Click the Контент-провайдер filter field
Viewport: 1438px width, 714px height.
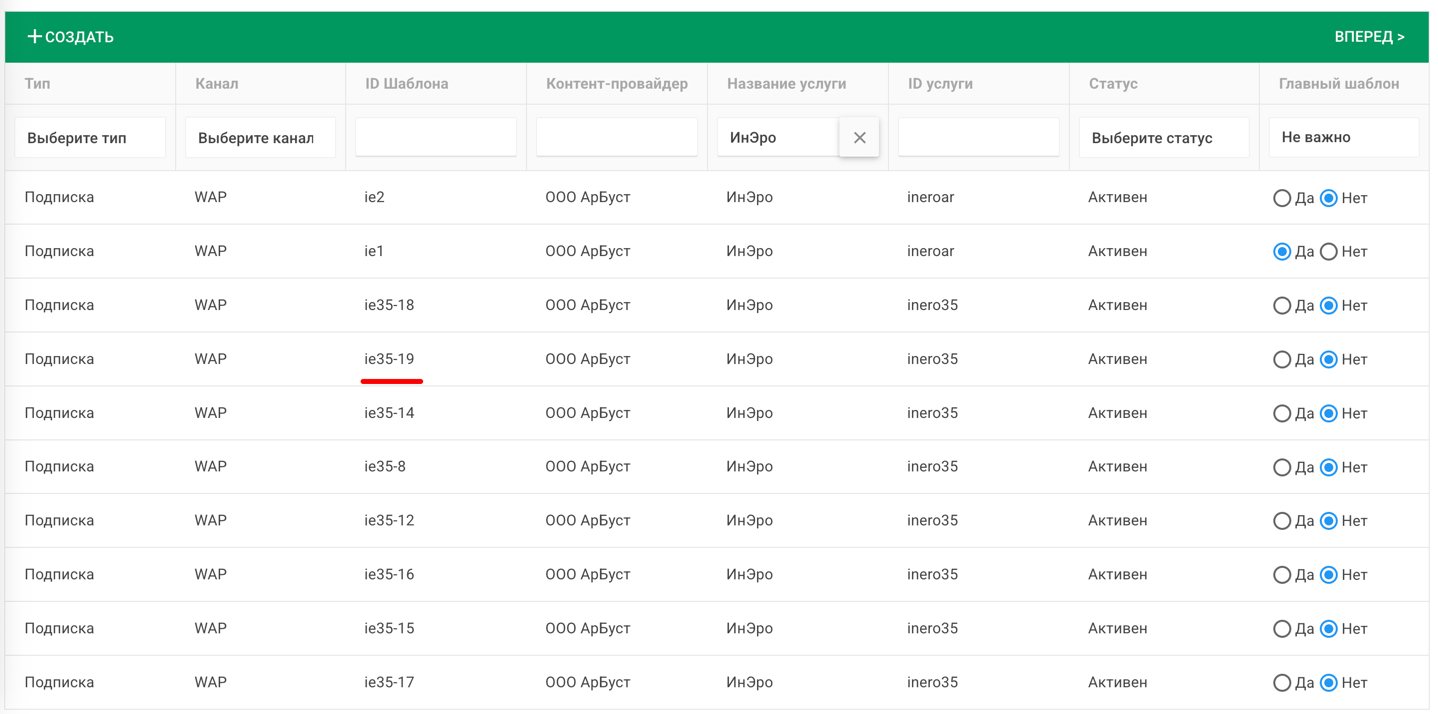click(616, 138)
